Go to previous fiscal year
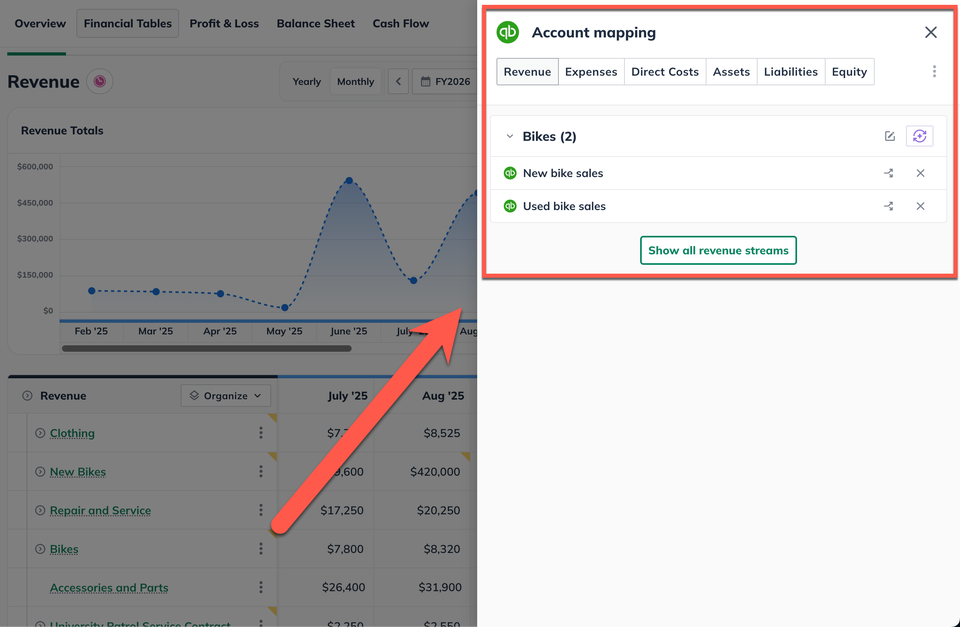Screen dimensions: 960x627 tap(398, 81)
